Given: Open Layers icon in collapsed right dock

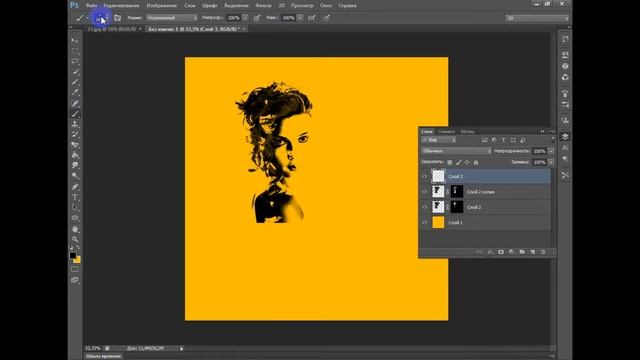Looking at the screenshot, I should pyautogui.click(x=565, y=136).
